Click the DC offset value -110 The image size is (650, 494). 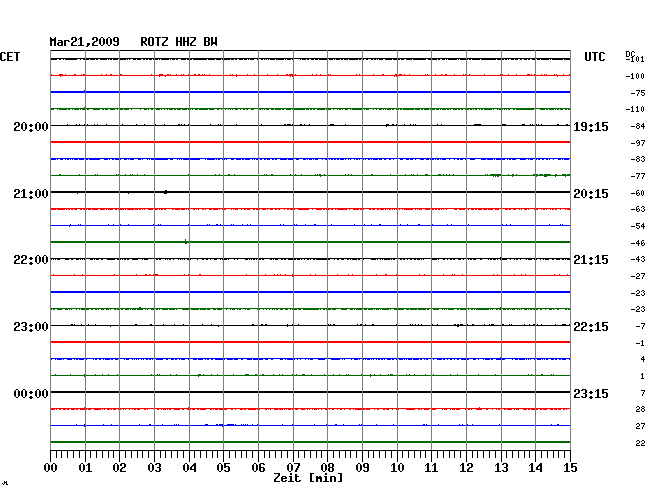click(x=635, y=109)
